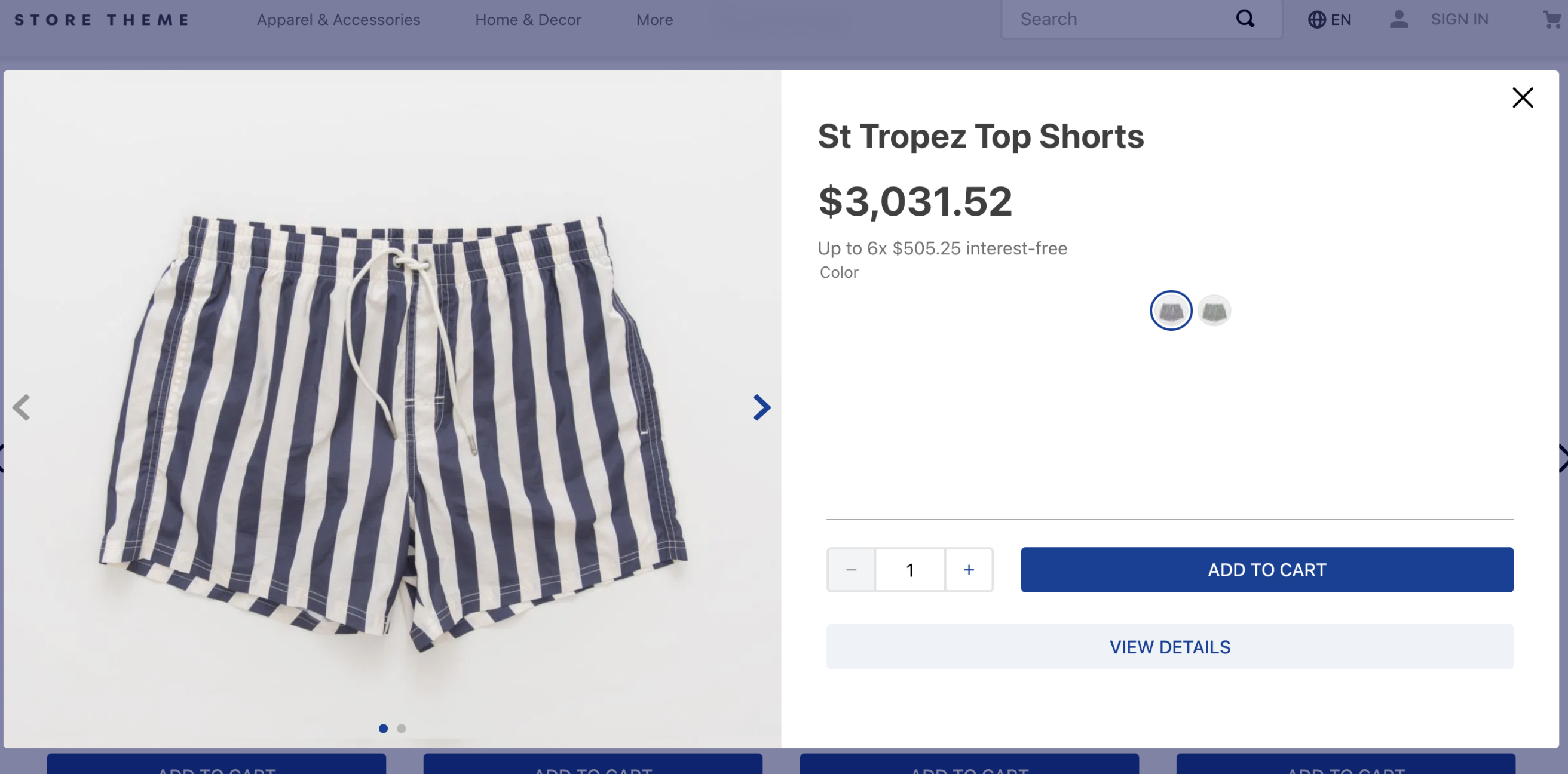Select the first color swatch
Screen dimensions: 1568x774
pyautogui.click(x=1171, y=311)
